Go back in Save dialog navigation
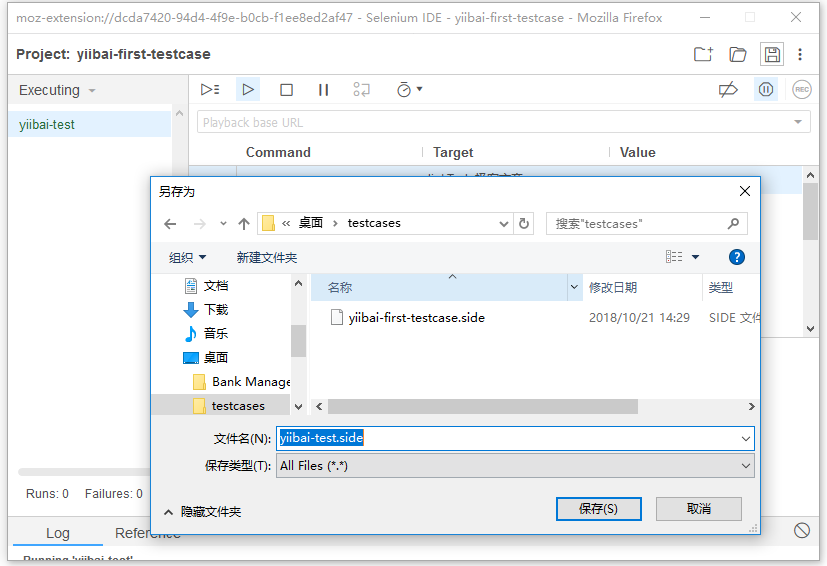The image size is (827, 566). point(170,224)
